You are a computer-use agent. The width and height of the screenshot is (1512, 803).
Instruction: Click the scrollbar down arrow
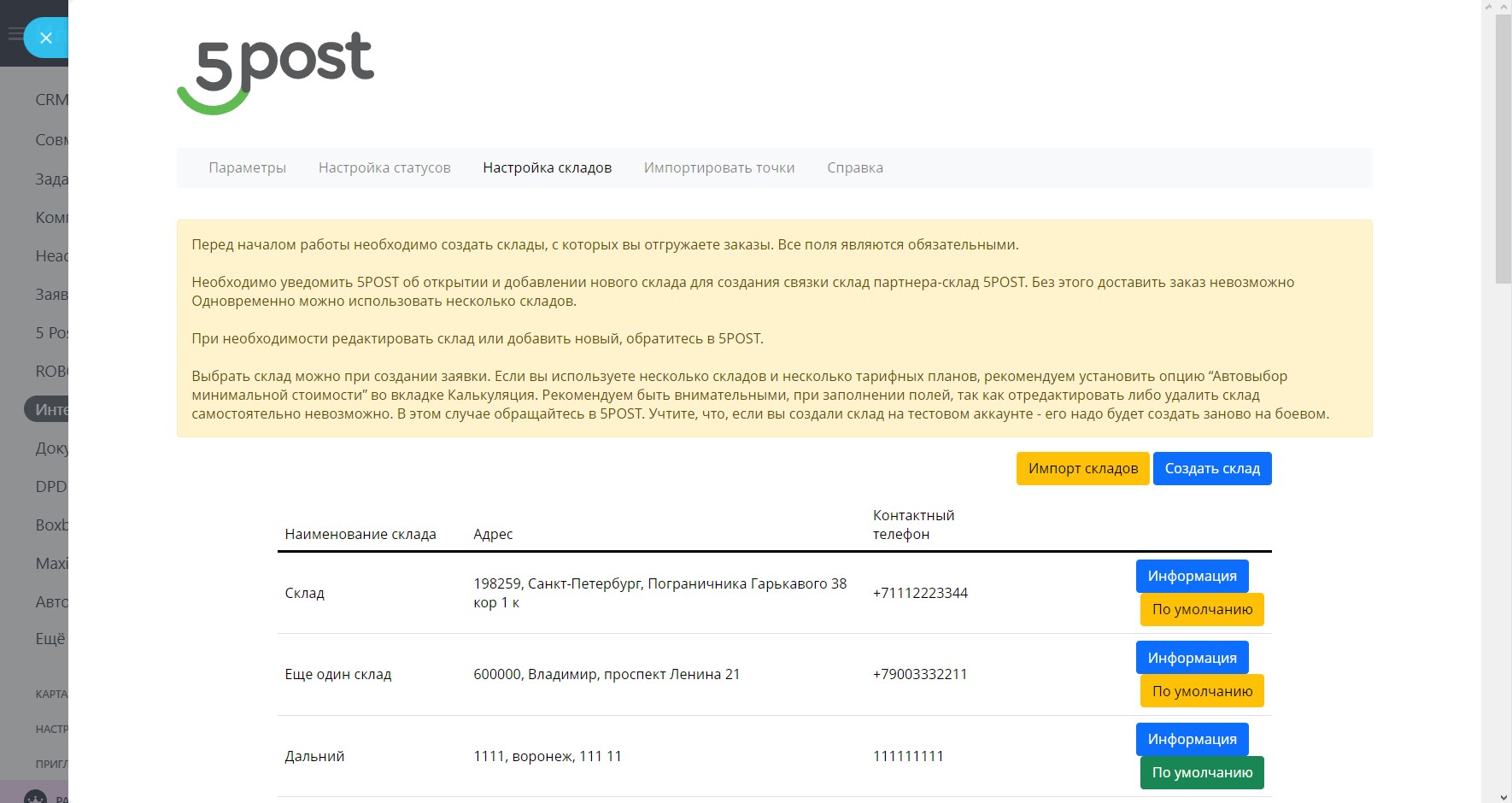click(x=1503, y=796)
